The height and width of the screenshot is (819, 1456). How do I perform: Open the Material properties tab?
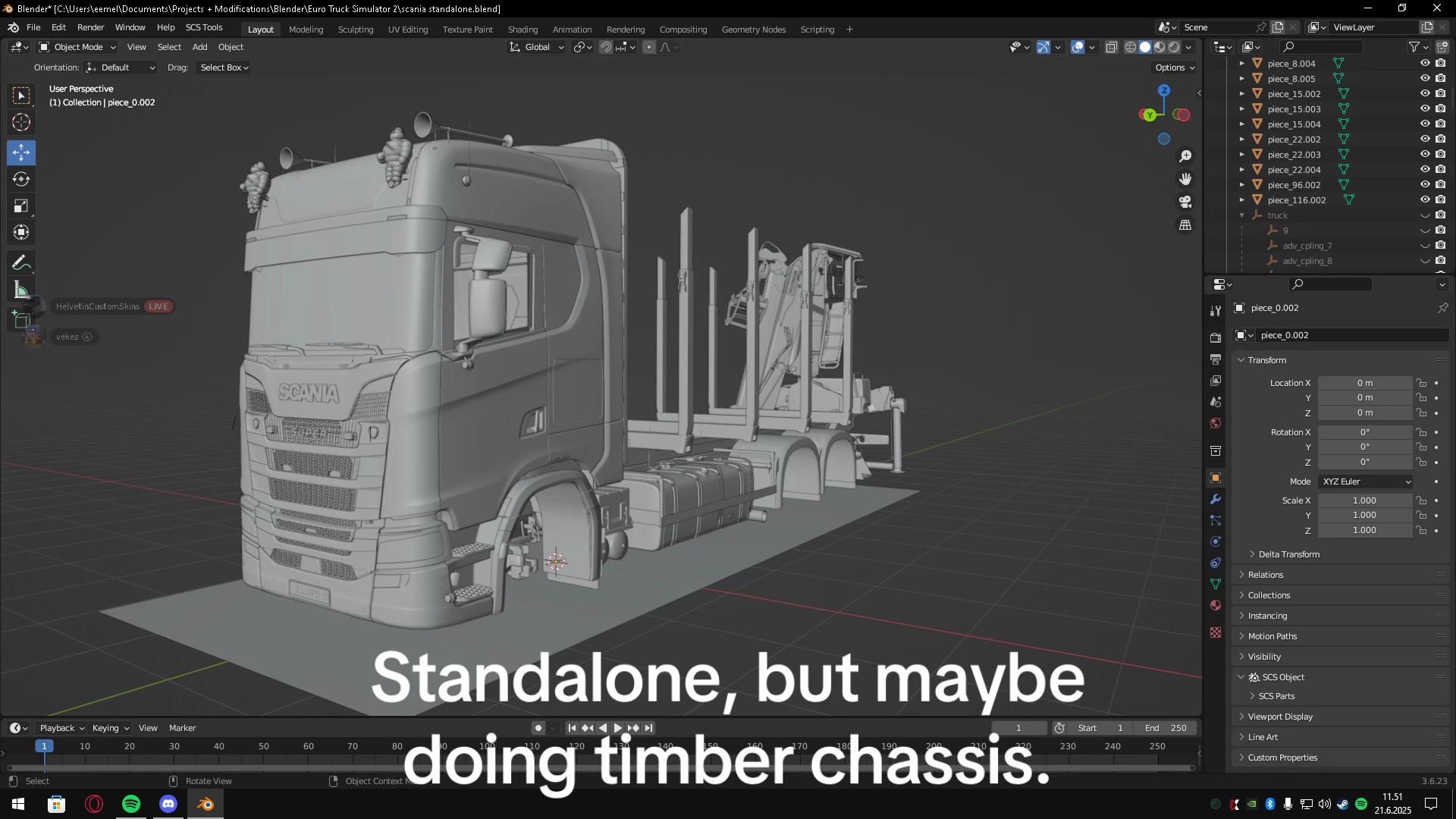[1216, 605]
